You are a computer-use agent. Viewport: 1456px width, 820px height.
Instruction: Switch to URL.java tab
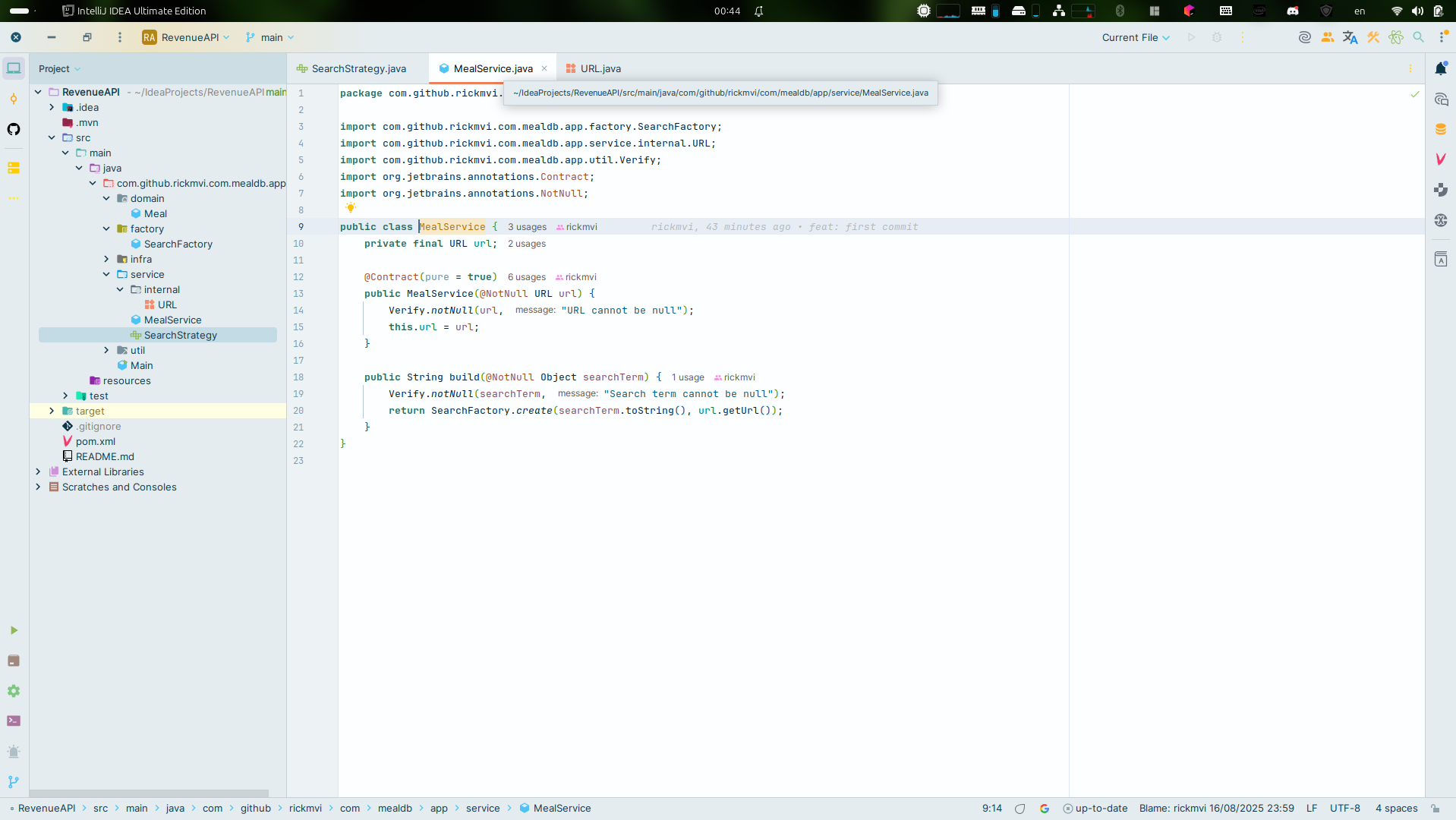594,68
